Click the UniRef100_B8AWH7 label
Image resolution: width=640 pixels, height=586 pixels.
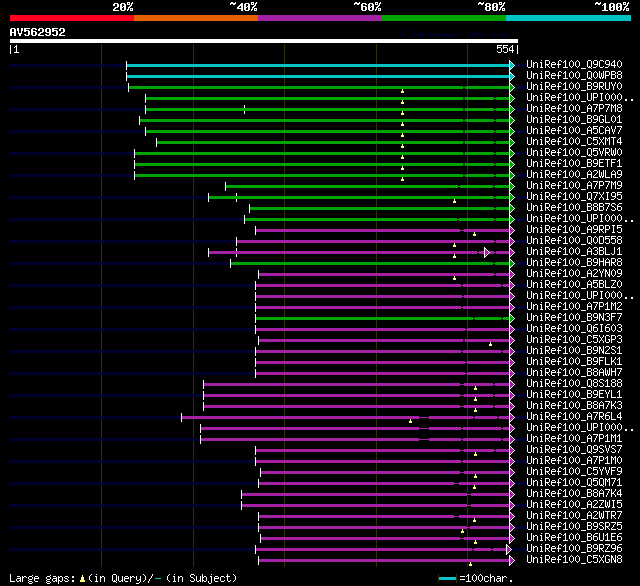(574, 373)
